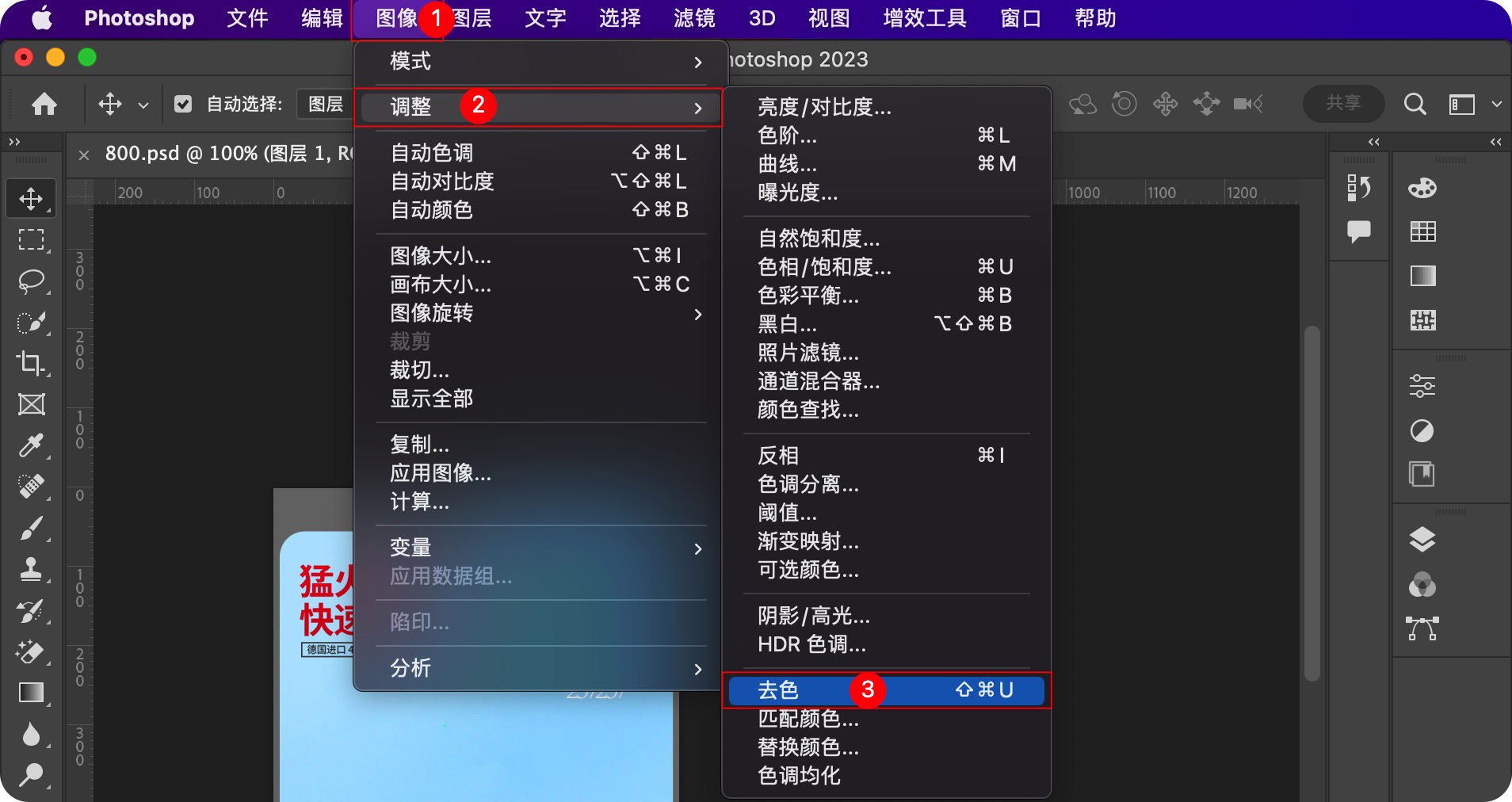Open the History panel

1359,188
